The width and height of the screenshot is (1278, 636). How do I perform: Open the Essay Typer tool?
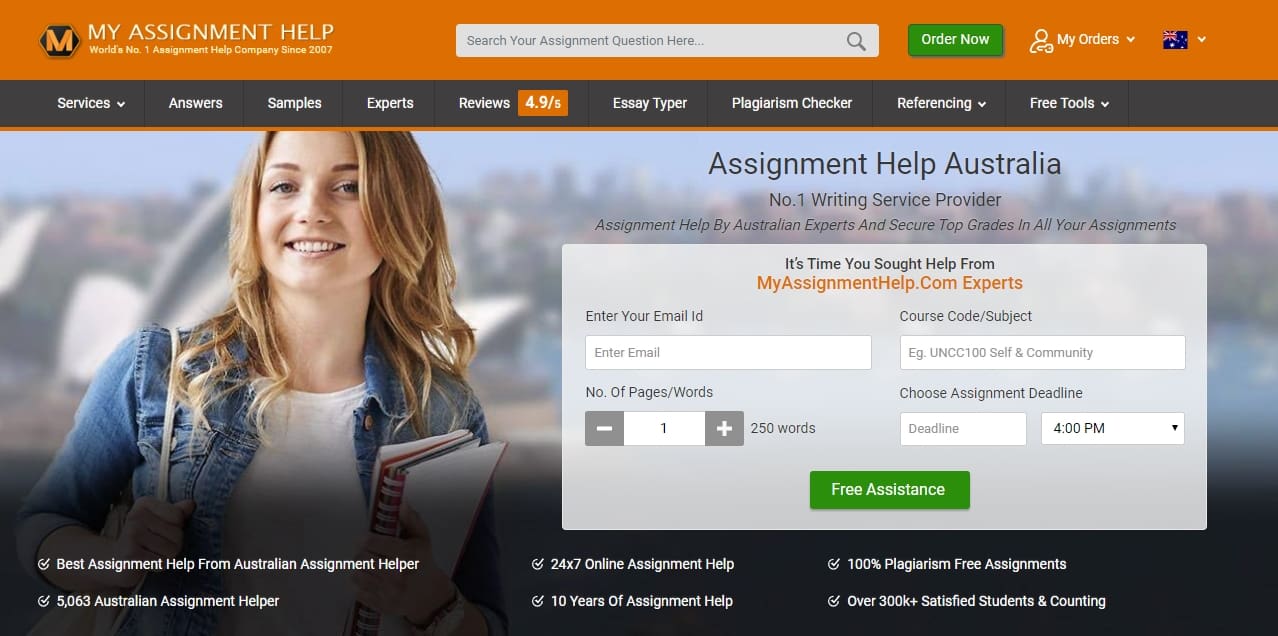(x=650, y=103)
